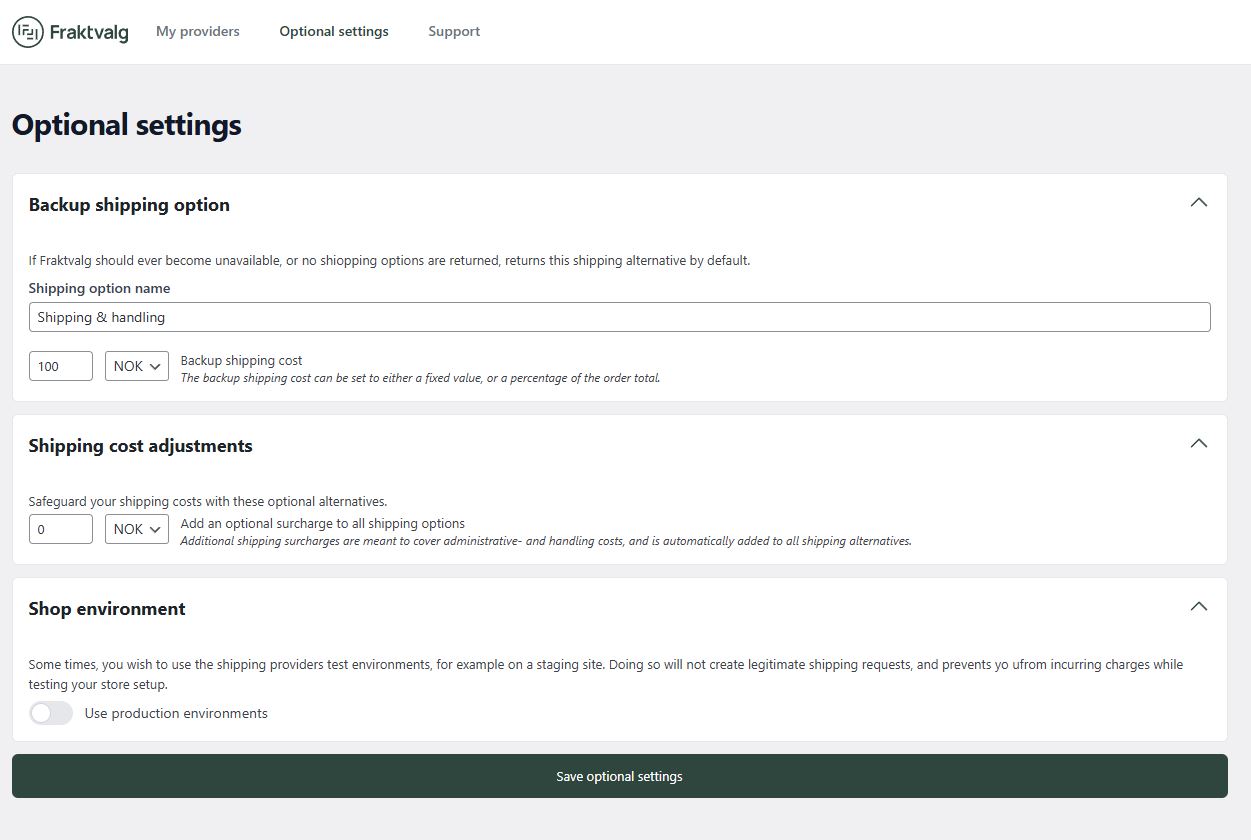The image size is (1251, 840).
Task: Open the backup shipping cost NOK dropdown
Action: [137, 366]
